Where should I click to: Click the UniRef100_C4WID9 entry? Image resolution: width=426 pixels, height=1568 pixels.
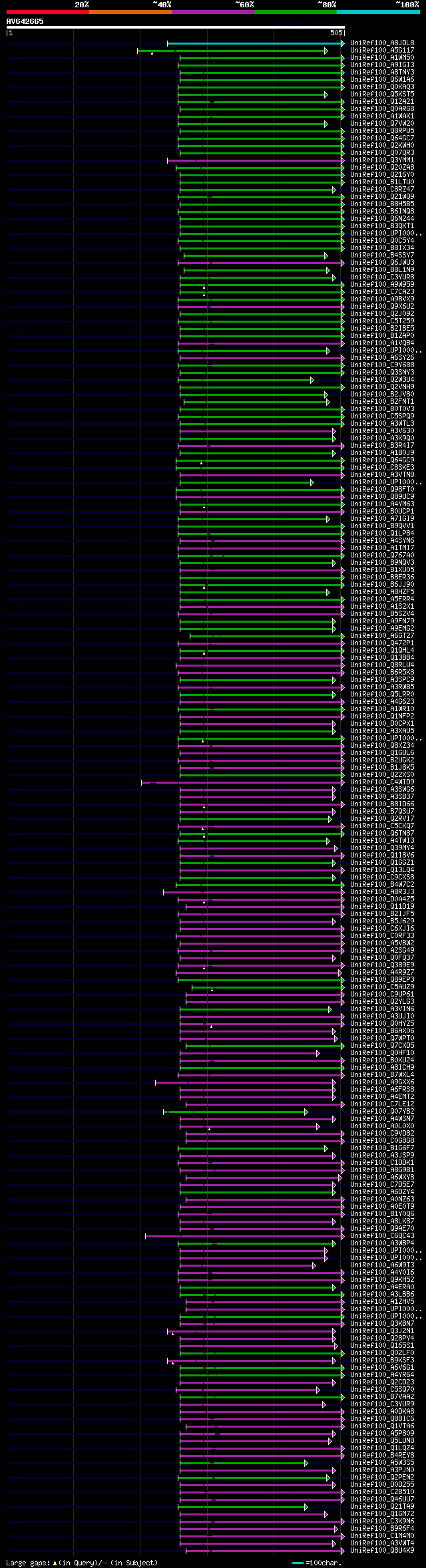382,782
